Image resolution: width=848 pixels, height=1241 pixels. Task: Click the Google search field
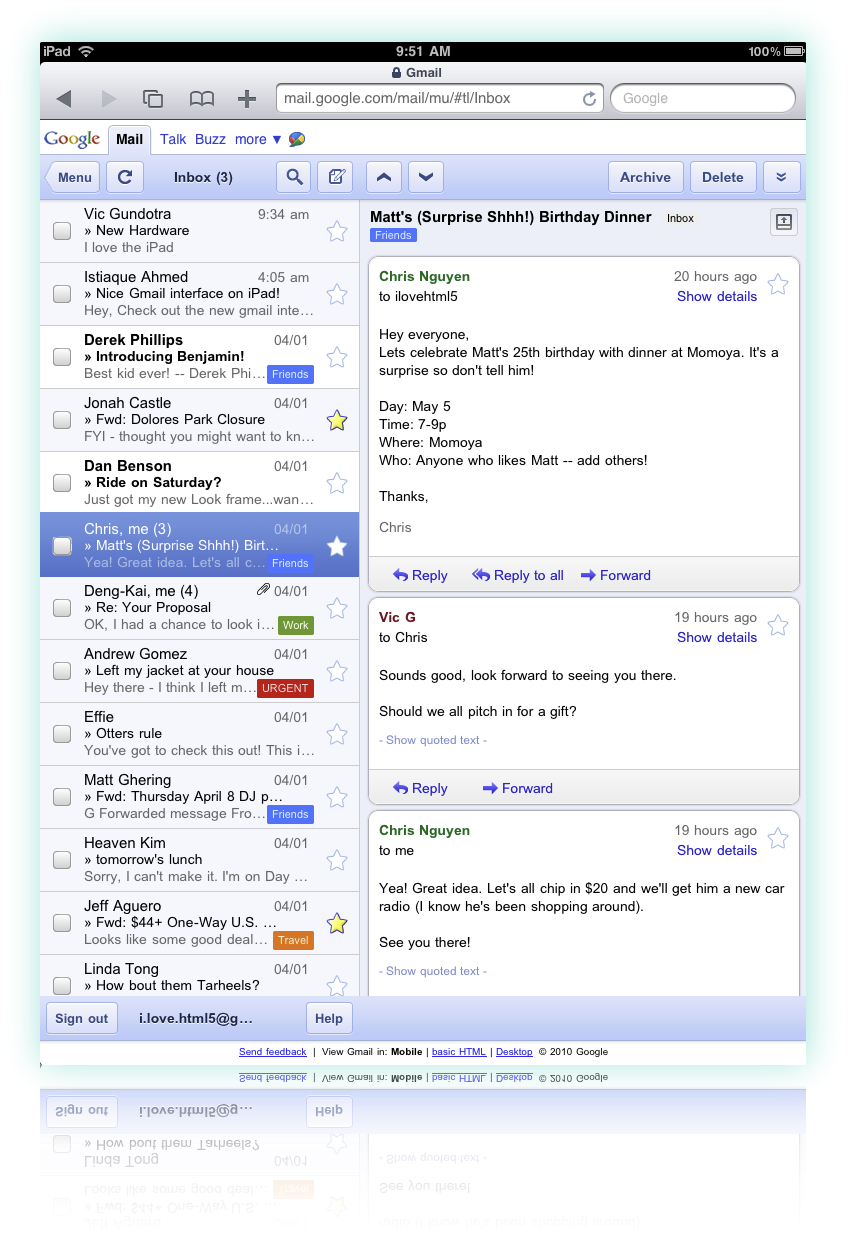pos(703,98)
